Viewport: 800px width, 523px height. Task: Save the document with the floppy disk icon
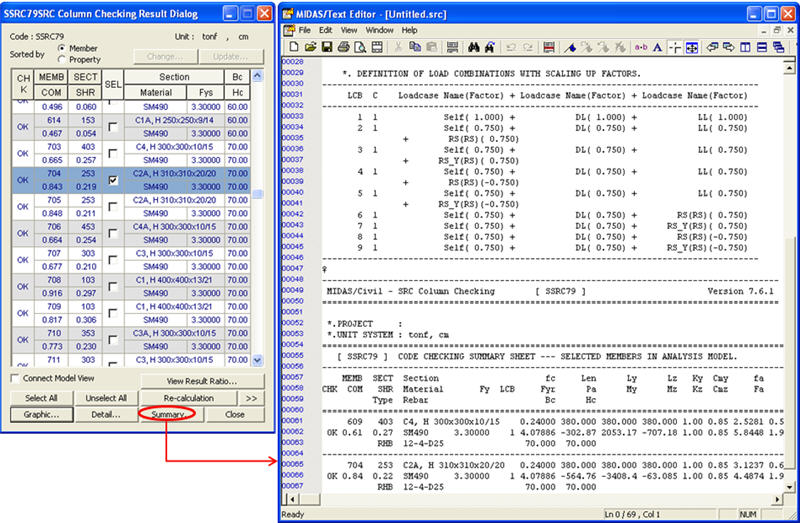point(326,47)
